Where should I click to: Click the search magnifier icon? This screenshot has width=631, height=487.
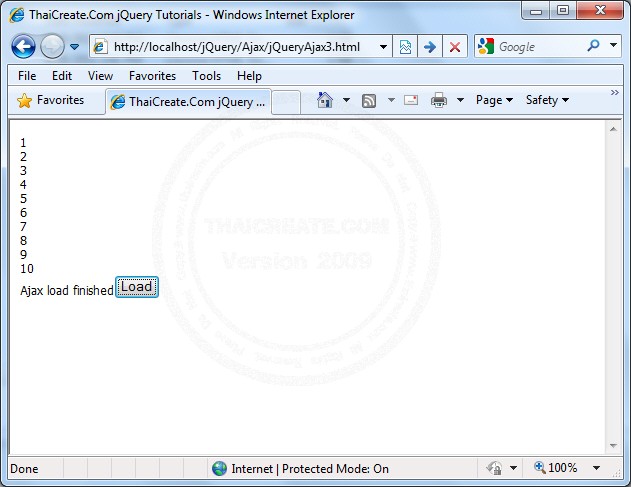point(593,46)
